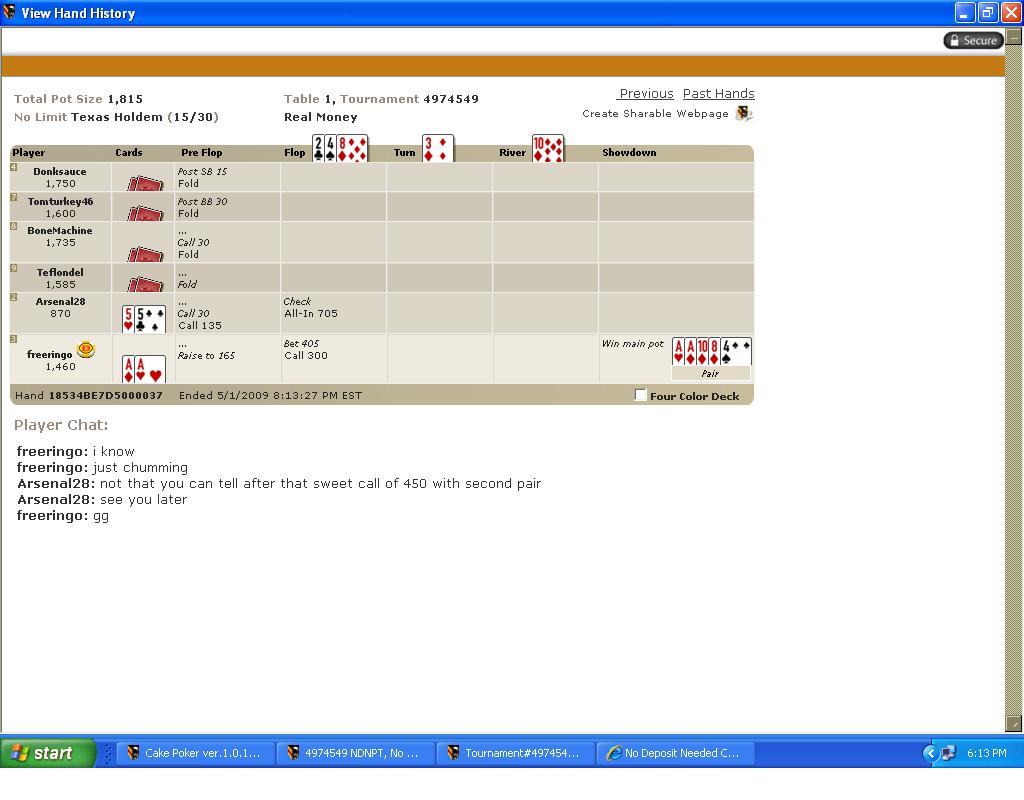Open the Past Hands link
The width and height of the screenshot is (1024, 800).
click(718, 94)
